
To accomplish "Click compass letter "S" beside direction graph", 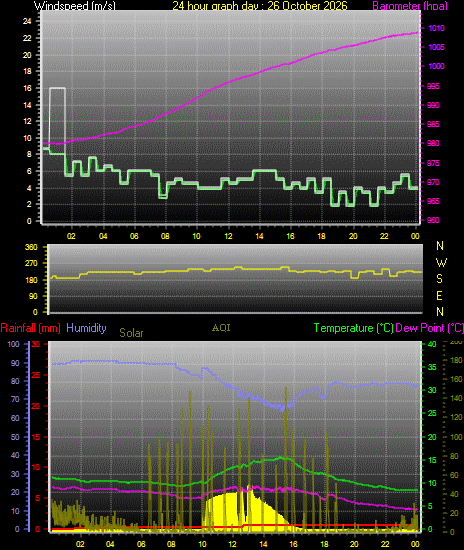I will point(439,279).
